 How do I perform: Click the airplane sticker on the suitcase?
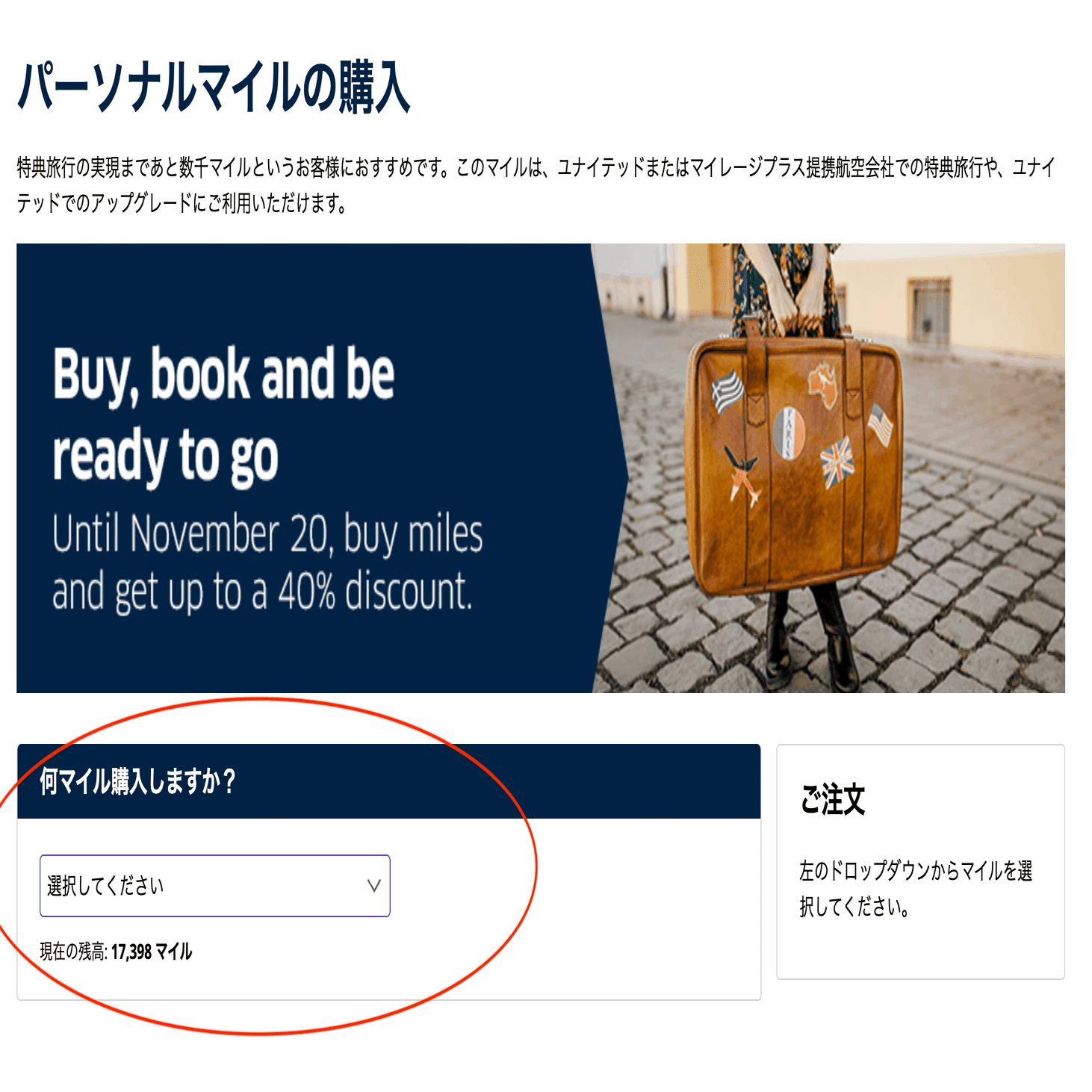pos(742,475)
